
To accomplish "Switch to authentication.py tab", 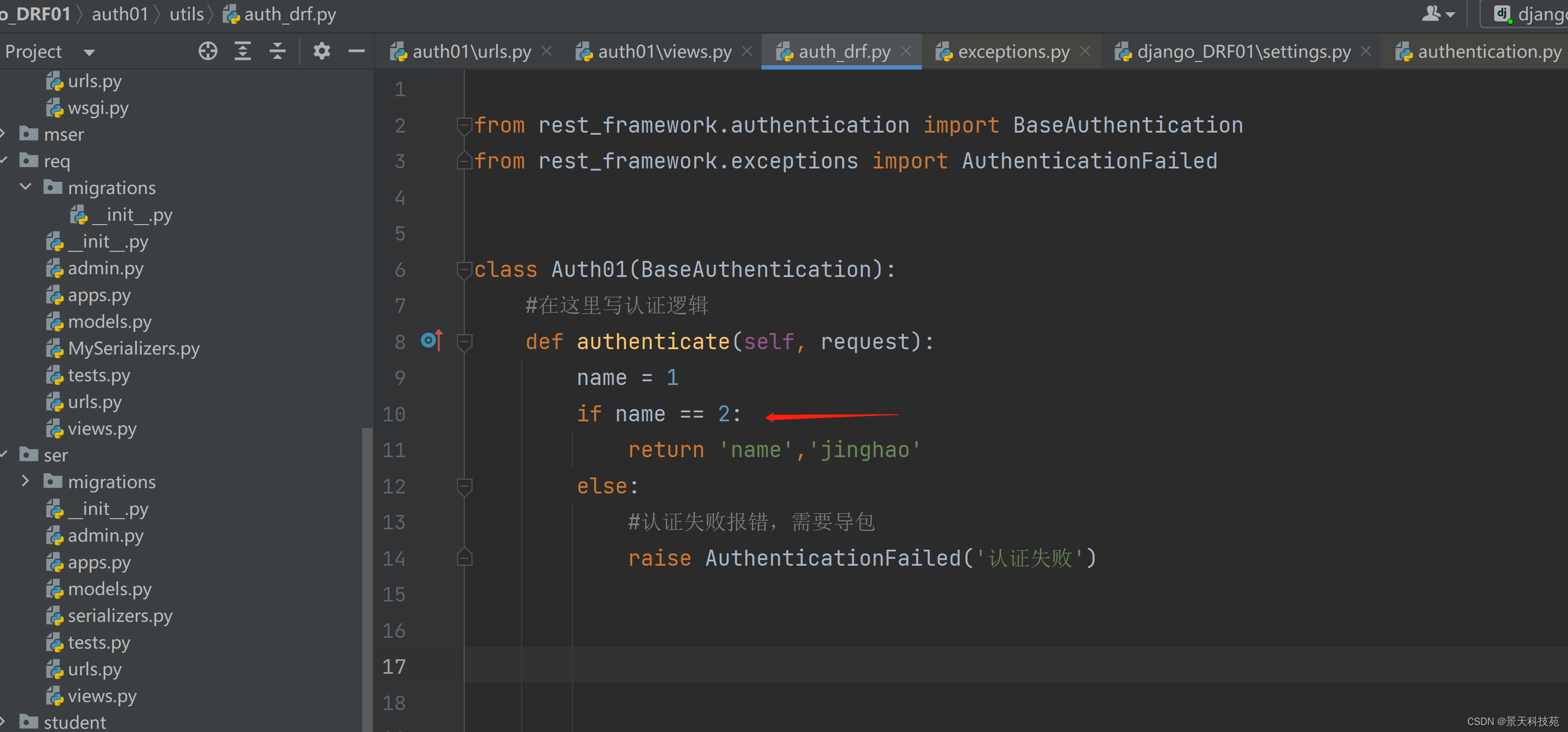I will tap(1479, 52).
